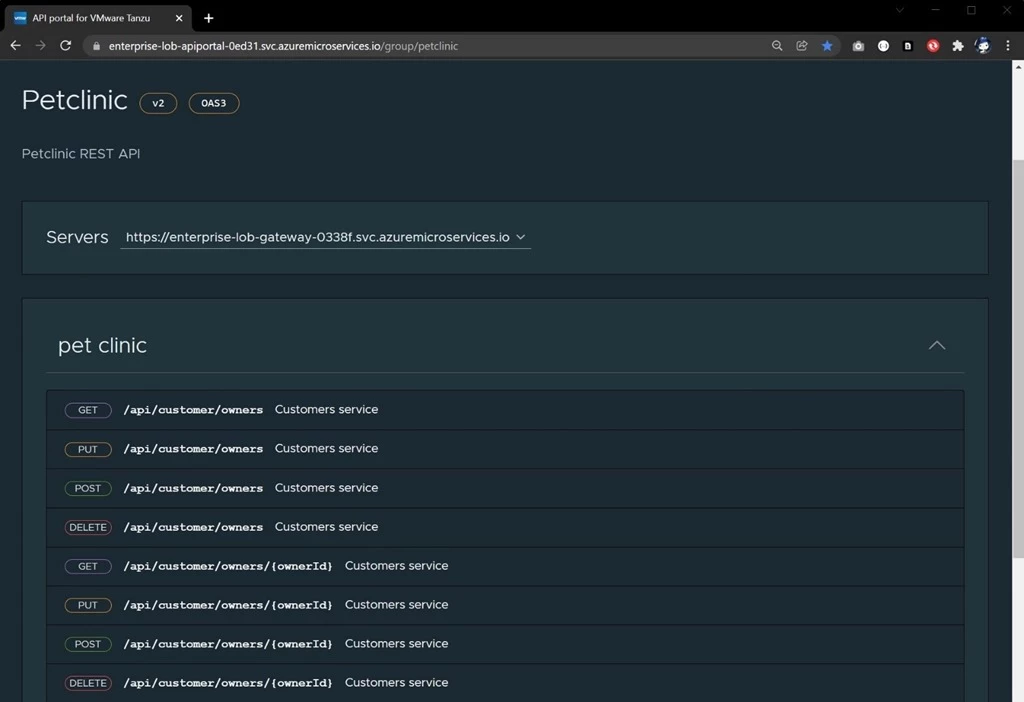The width and height of the screenshot is (1024, 702).
Task: Select the API portal for VMware Tanzu tab
Action: [99, 18]
